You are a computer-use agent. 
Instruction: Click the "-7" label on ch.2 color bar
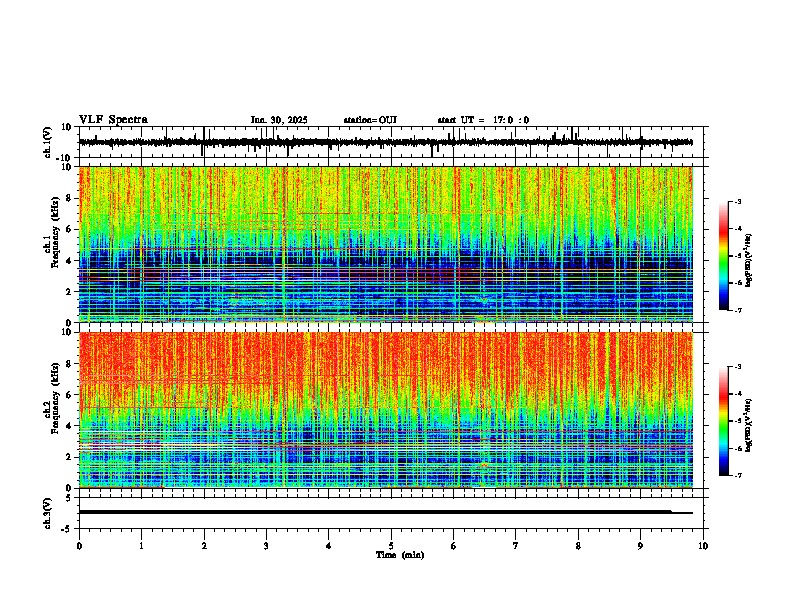tap(737, 475)
